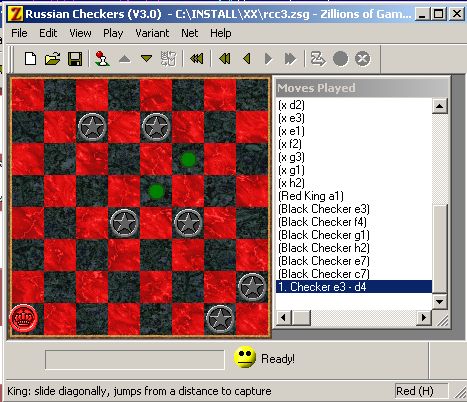Select the red king on a1
This screenshot has height=402, width=467.
click(x=23, y=318)
